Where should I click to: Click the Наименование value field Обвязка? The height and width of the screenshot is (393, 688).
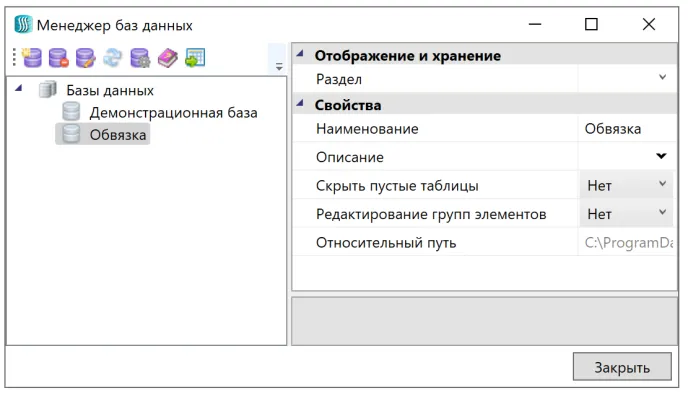[x=627, y=129]
